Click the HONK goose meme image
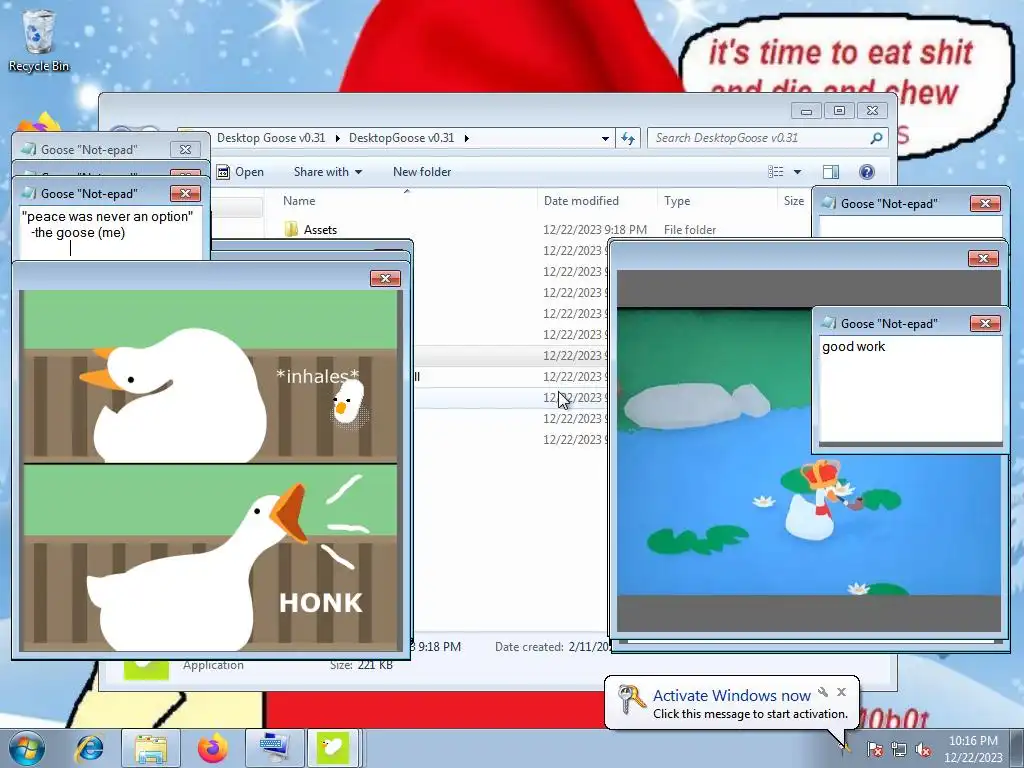 click(210, 470)
